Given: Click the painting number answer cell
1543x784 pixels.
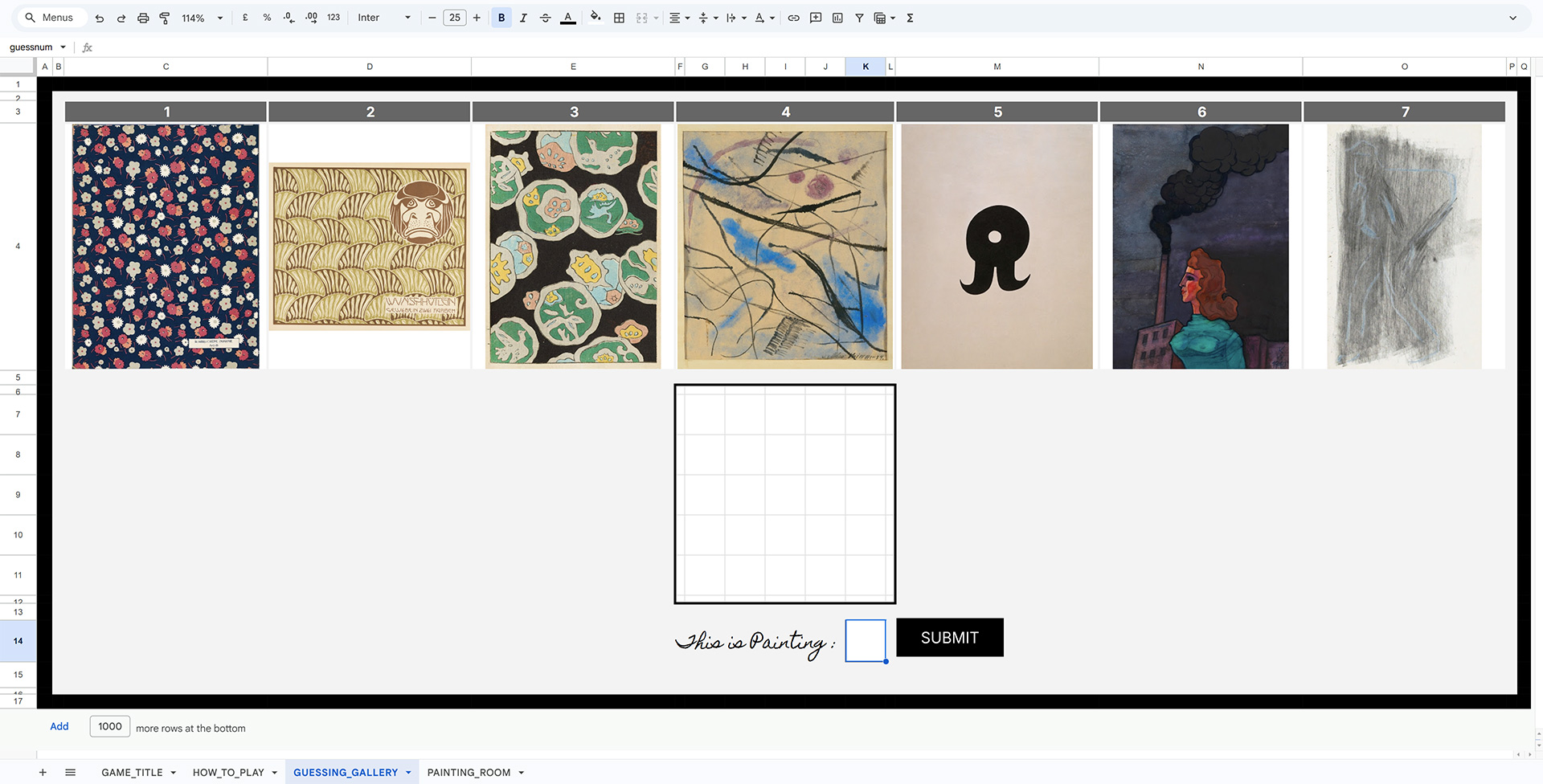Looking at the screenshot, I should pyautogui.click(x=865, y=640).
